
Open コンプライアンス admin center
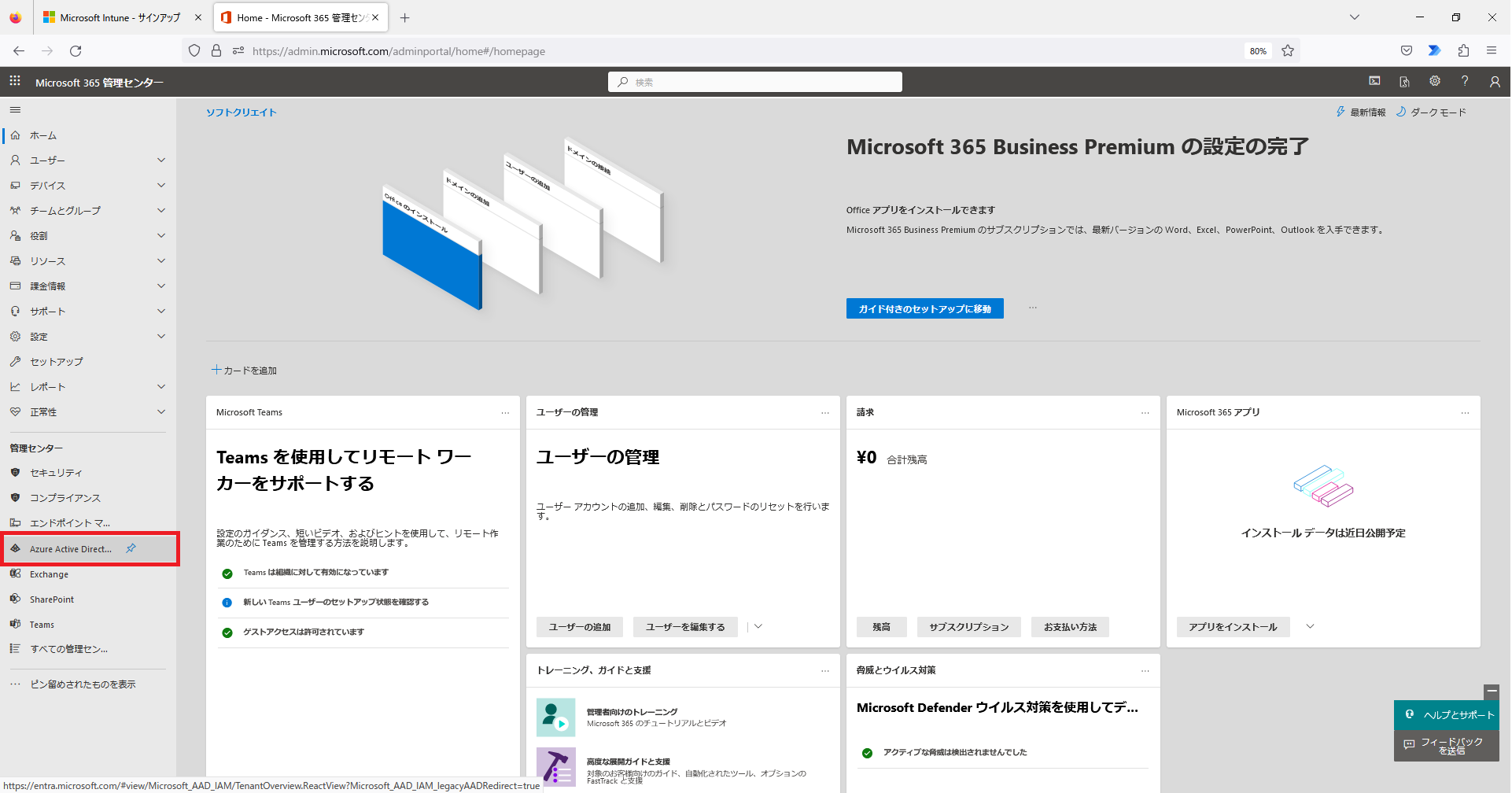pyautogui.click(x=88, y=498)
